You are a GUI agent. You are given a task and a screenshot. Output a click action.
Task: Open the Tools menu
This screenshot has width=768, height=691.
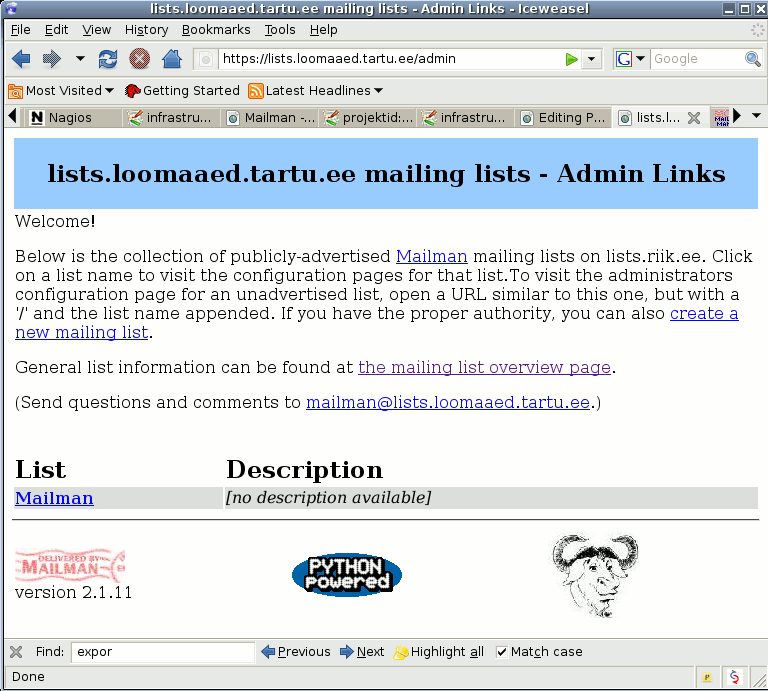280,30
